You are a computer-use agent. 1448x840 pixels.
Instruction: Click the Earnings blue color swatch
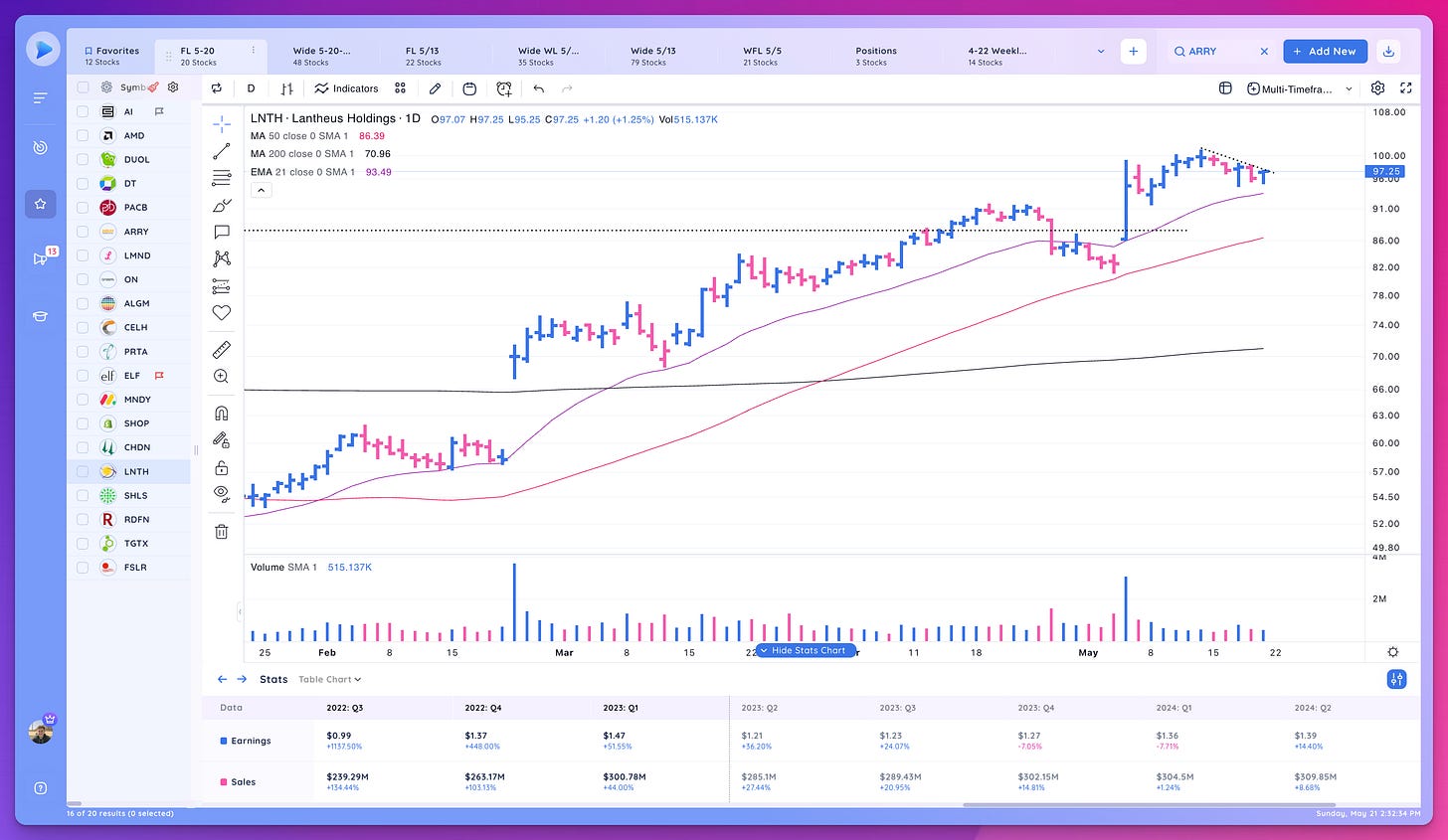(223, 741)
